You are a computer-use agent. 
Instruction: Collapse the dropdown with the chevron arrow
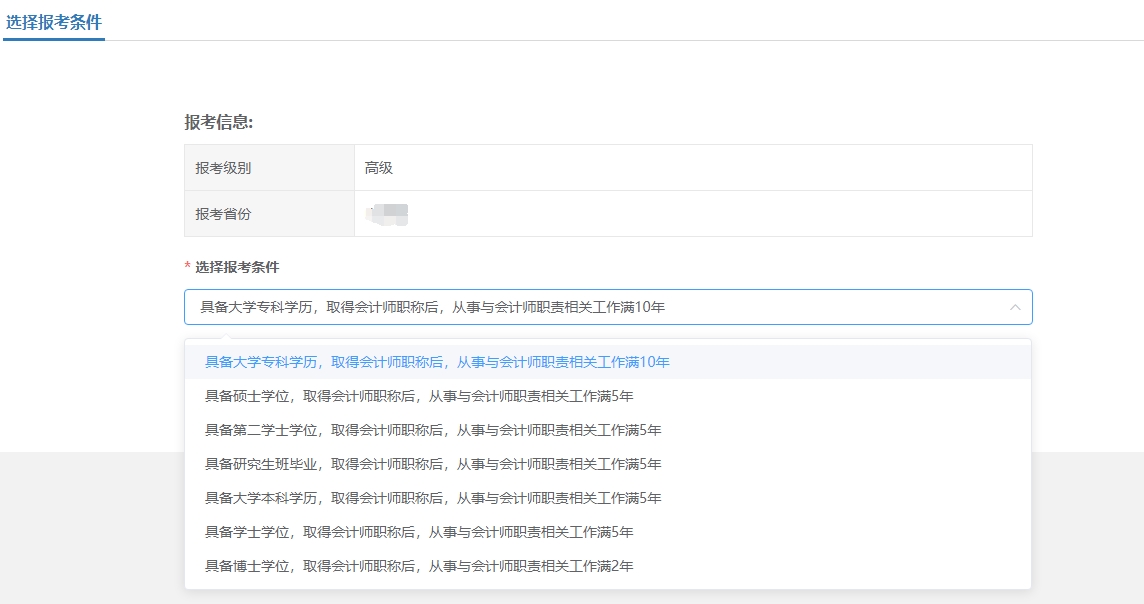(1014, 307)
